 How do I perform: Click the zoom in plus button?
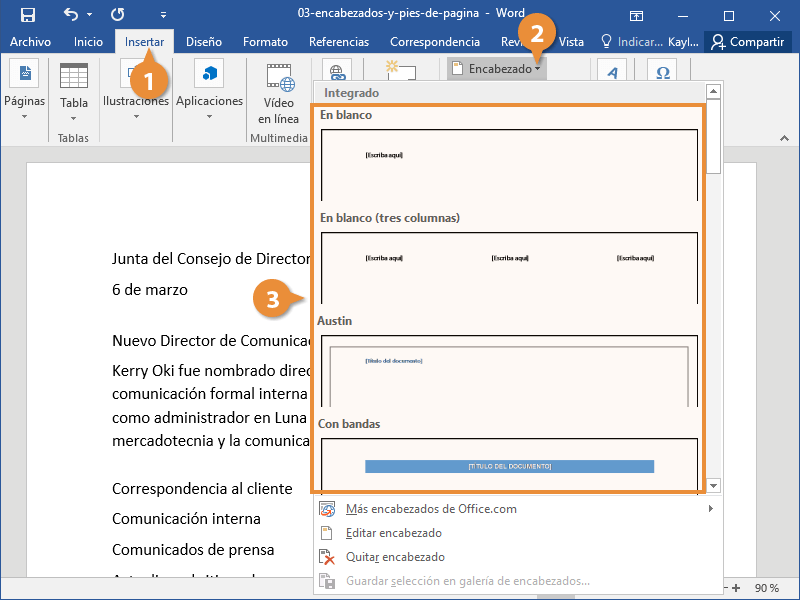pyautogui.click(x=736, y=588)
